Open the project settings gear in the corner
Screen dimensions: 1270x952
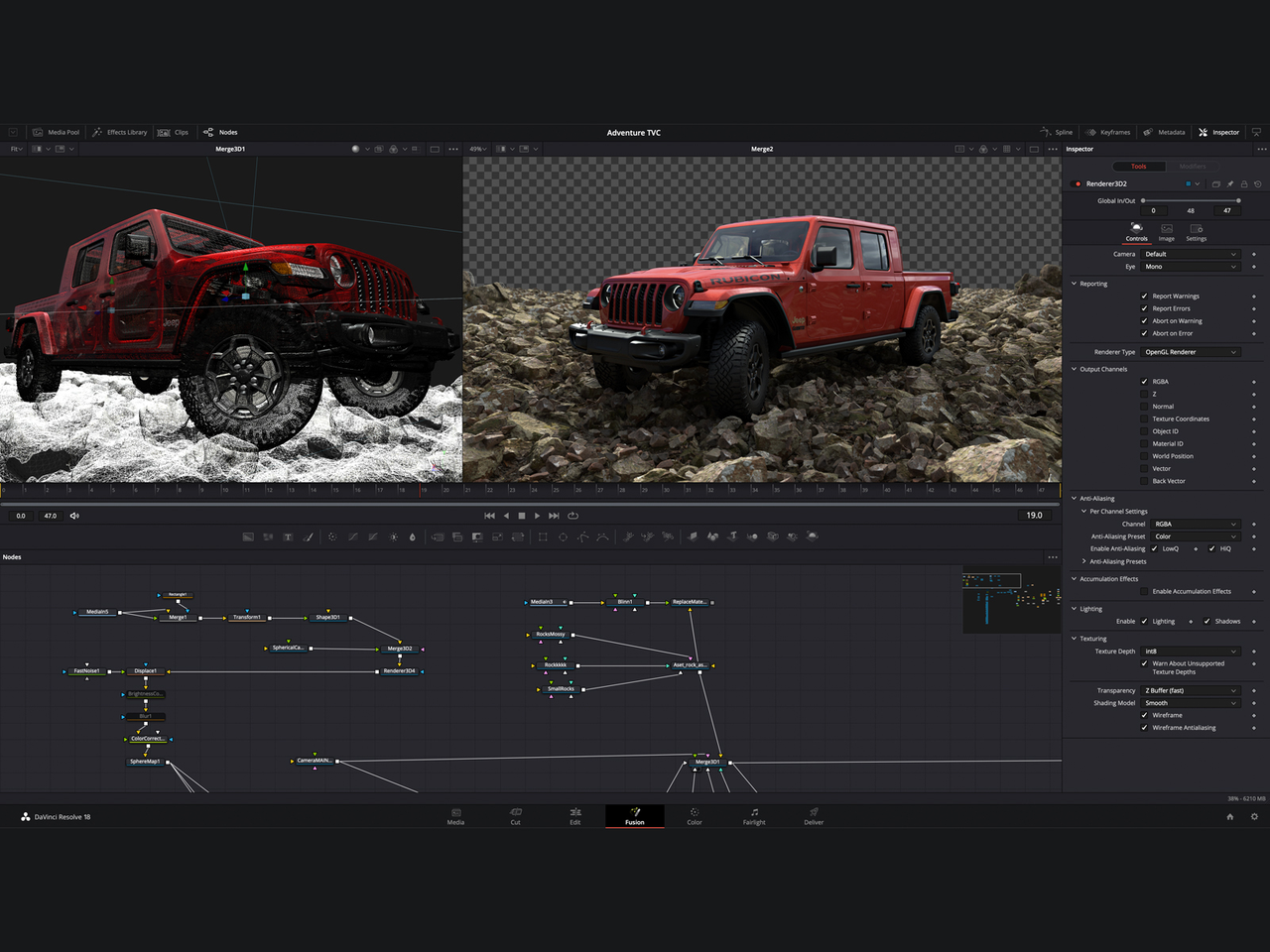(x=1253, y=816)
